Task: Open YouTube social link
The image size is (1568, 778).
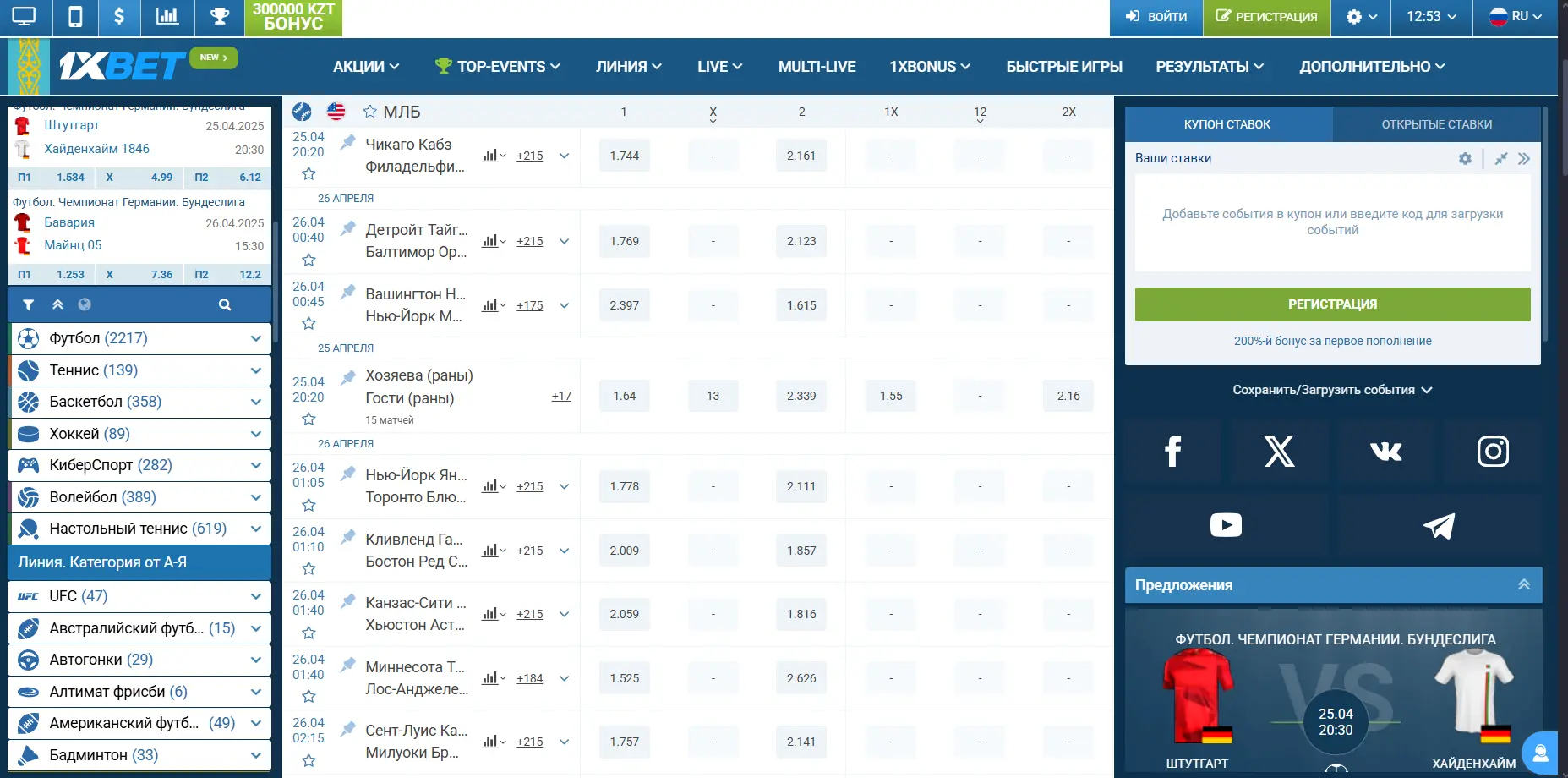Action: pyautogui.click(x=1226, y=525)
